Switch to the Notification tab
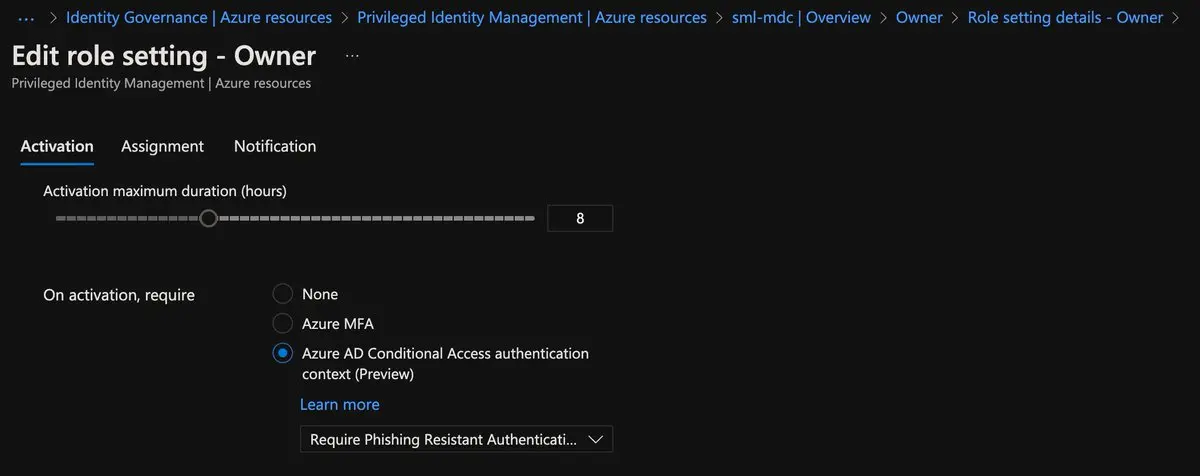Image resolution: width=1200 pixels, height=476 pixels. coord(275,146)
